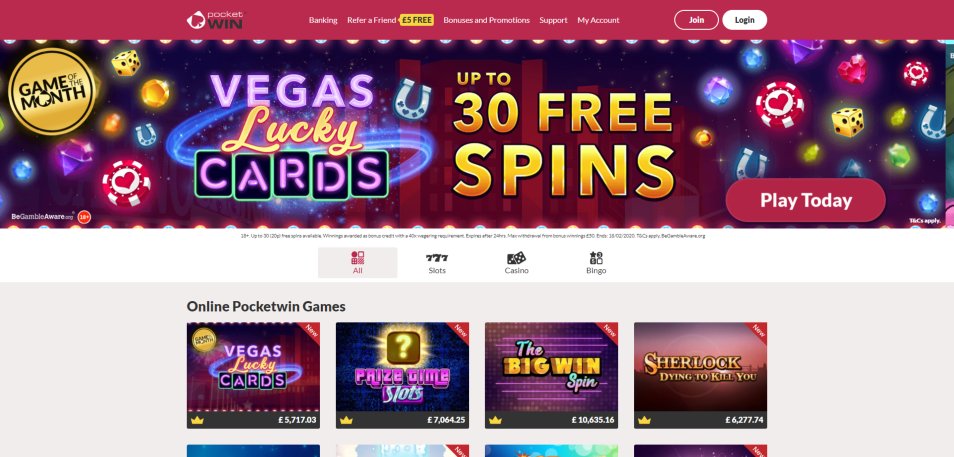This screenshot has height=457, width=954.
Task: Go to the Support page
Action: (x=553, y=20)
